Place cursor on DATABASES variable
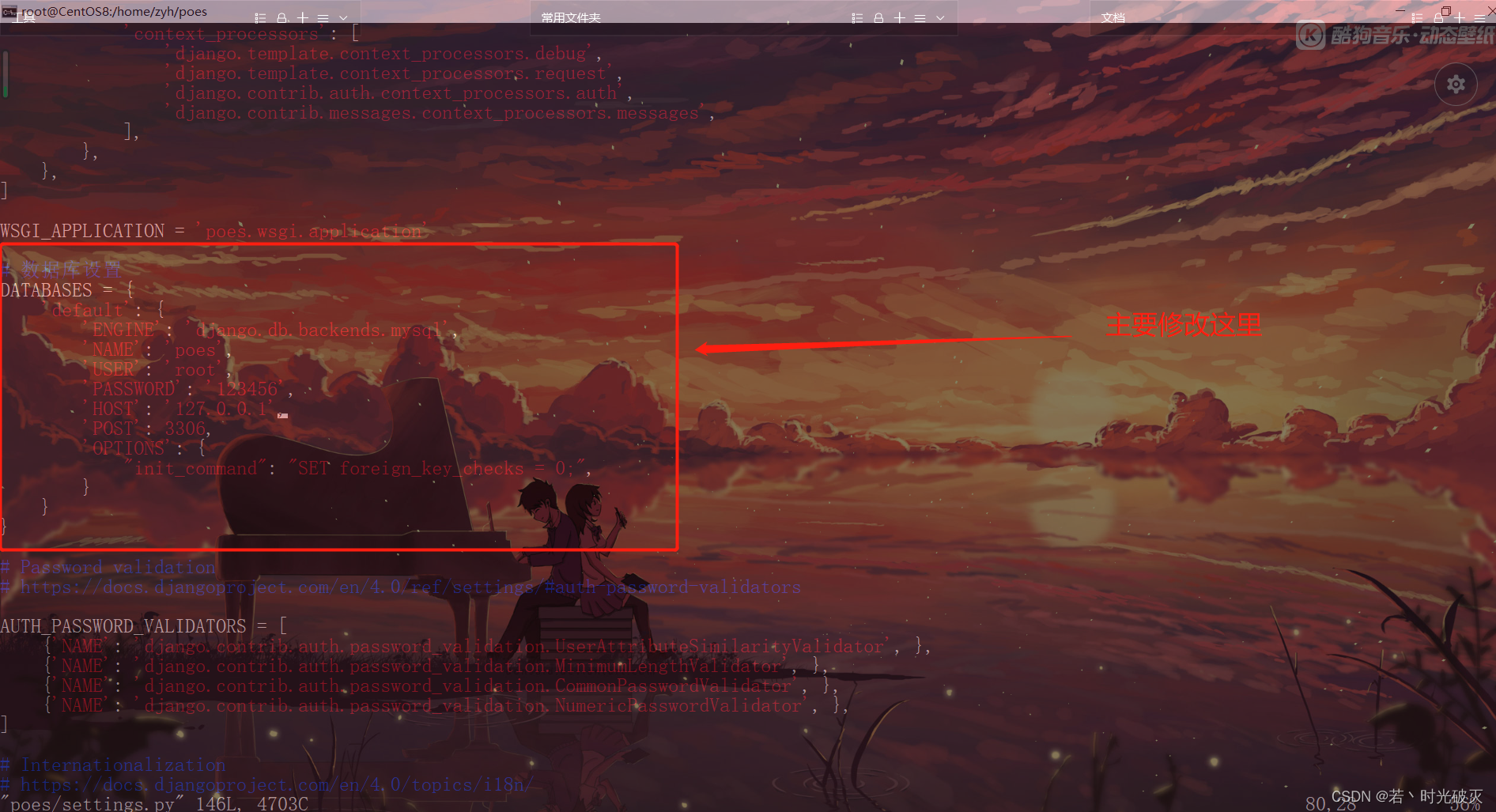Image resolution: width=1496 pixels, height=812 pixels. (47, 290)
